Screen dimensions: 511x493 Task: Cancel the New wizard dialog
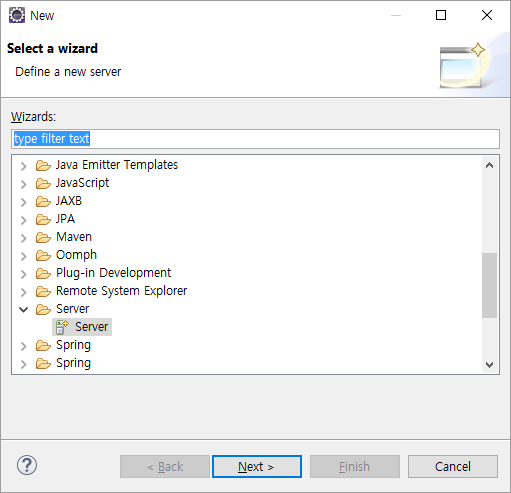[x=453, y=466]
